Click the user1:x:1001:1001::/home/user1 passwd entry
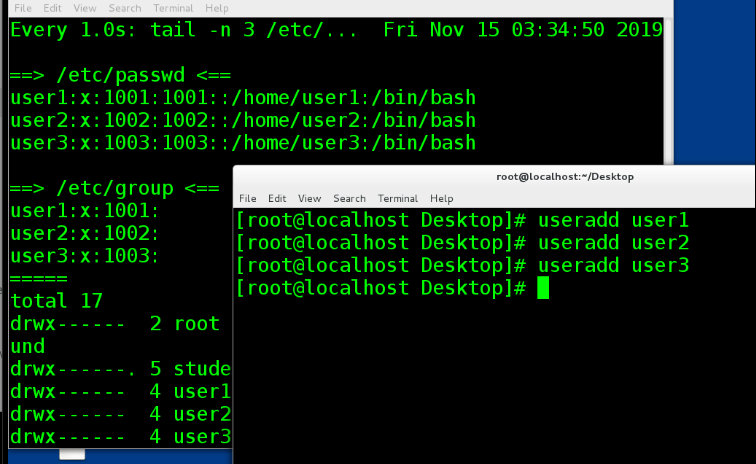This screenshot has width=756, height=464. pos(243,98)
